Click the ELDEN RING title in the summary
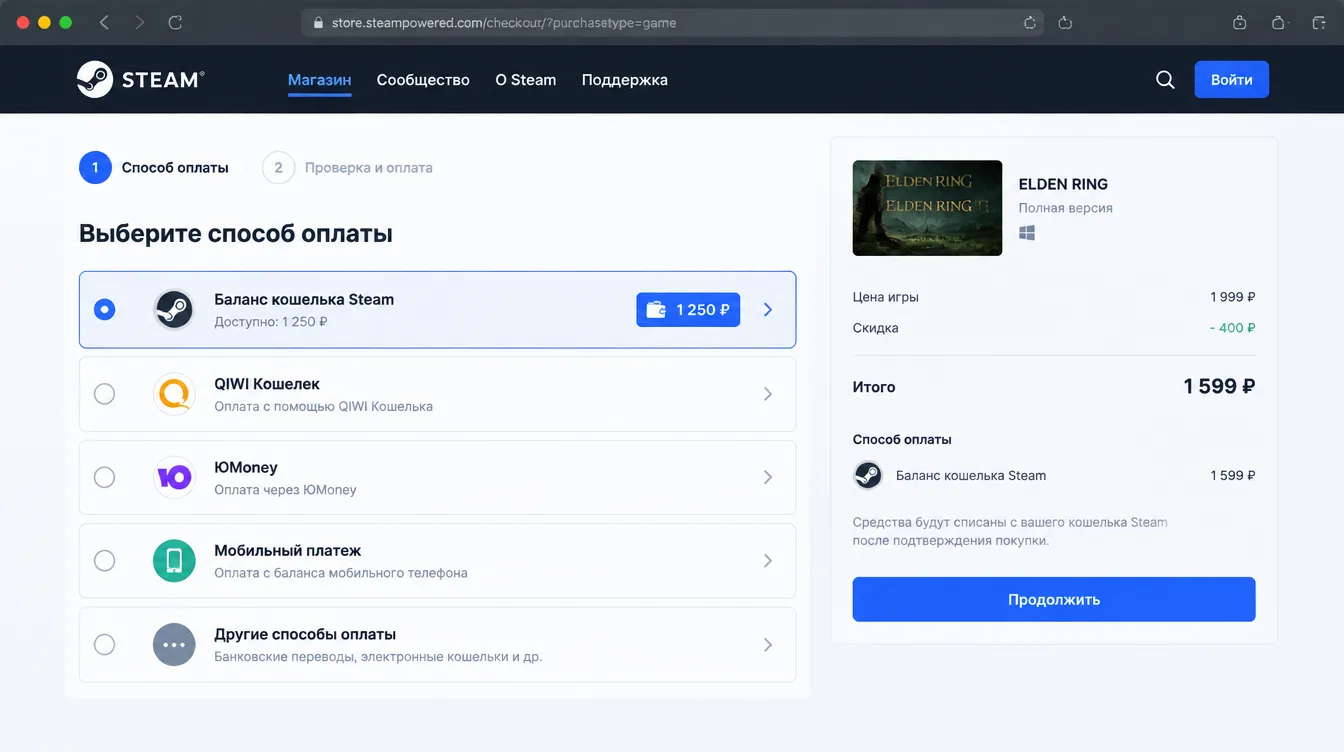The width and height of the screenshot is (1344, 752). tap(1063, 184)
